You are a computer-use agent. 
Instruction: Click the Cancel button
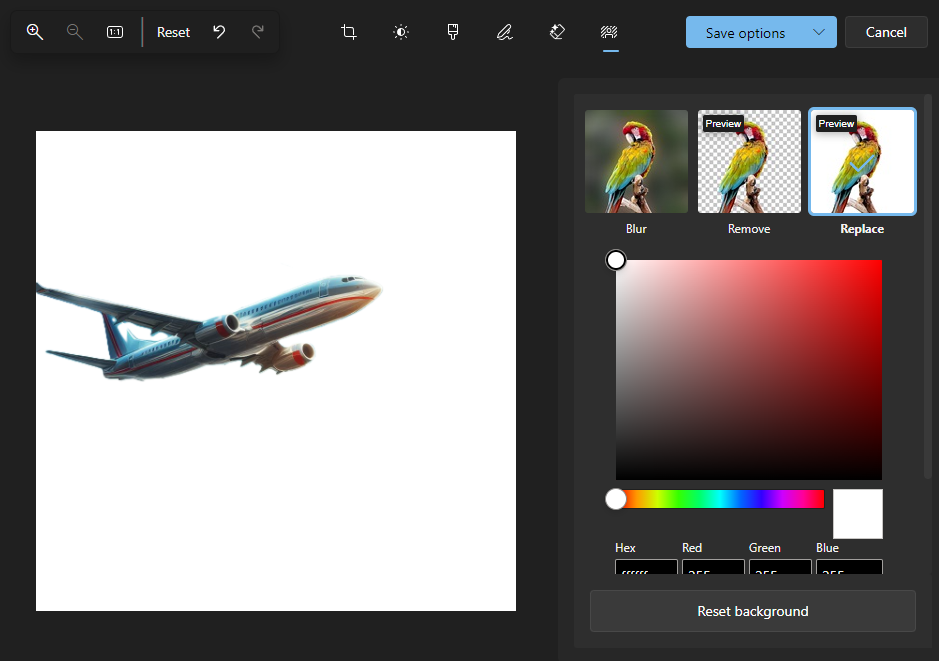tap(886, 32)
